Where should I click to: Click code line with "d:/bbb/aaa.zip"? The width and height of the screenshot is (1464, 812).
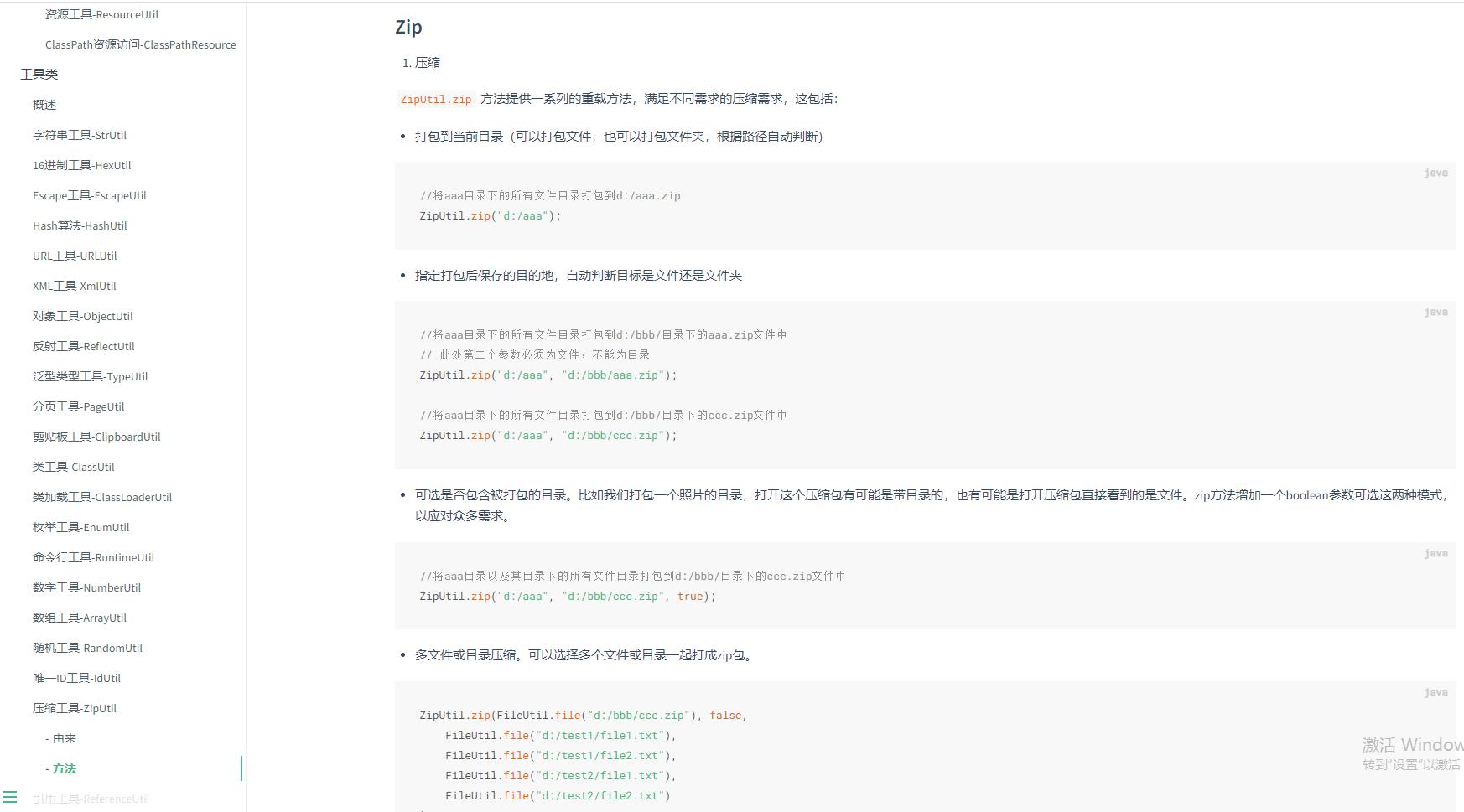(548, 375)
